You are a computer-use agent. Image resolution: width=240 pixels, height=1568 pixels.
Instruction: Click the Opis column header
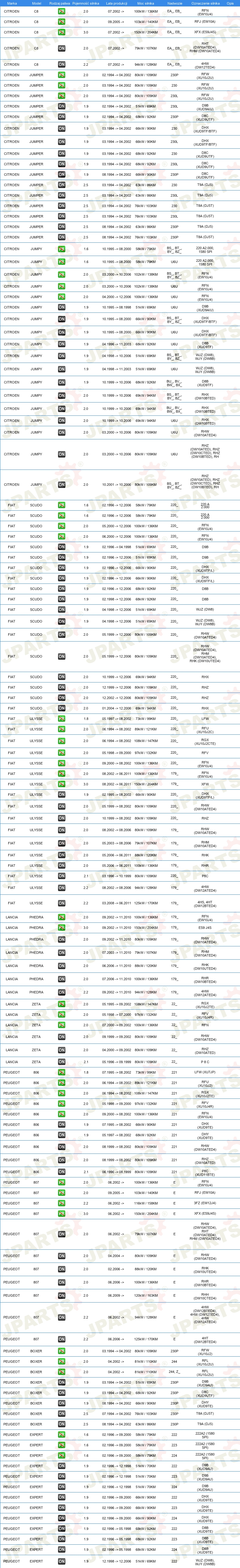pyautogui.click(x=230, y=3)
